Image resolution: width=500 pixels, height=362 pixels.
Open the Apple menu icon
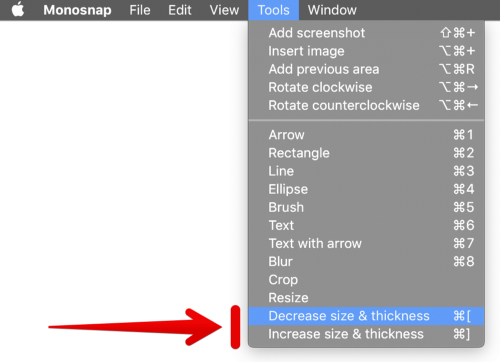pos(18,9)
